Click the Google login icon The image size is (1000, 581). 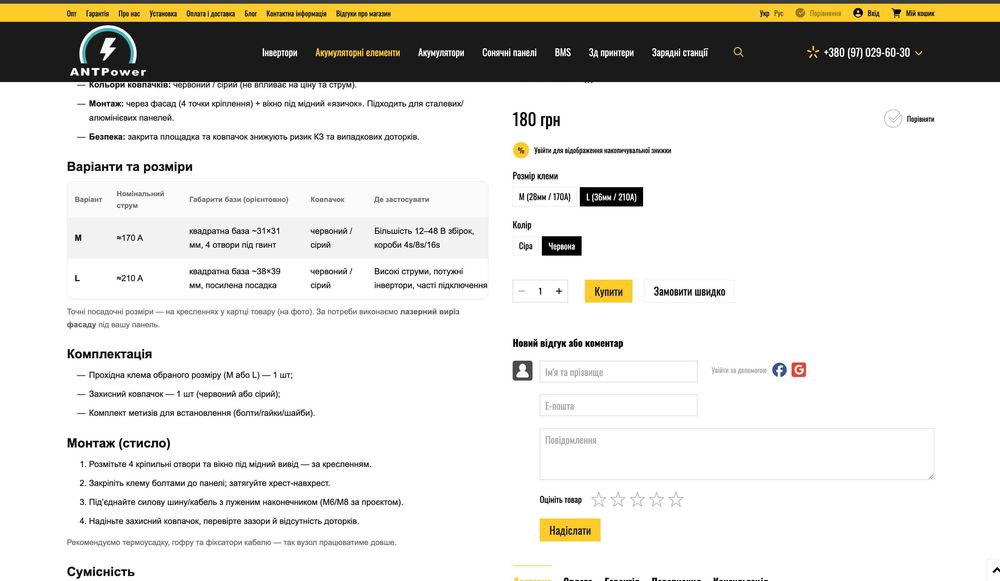coord(798,370)
